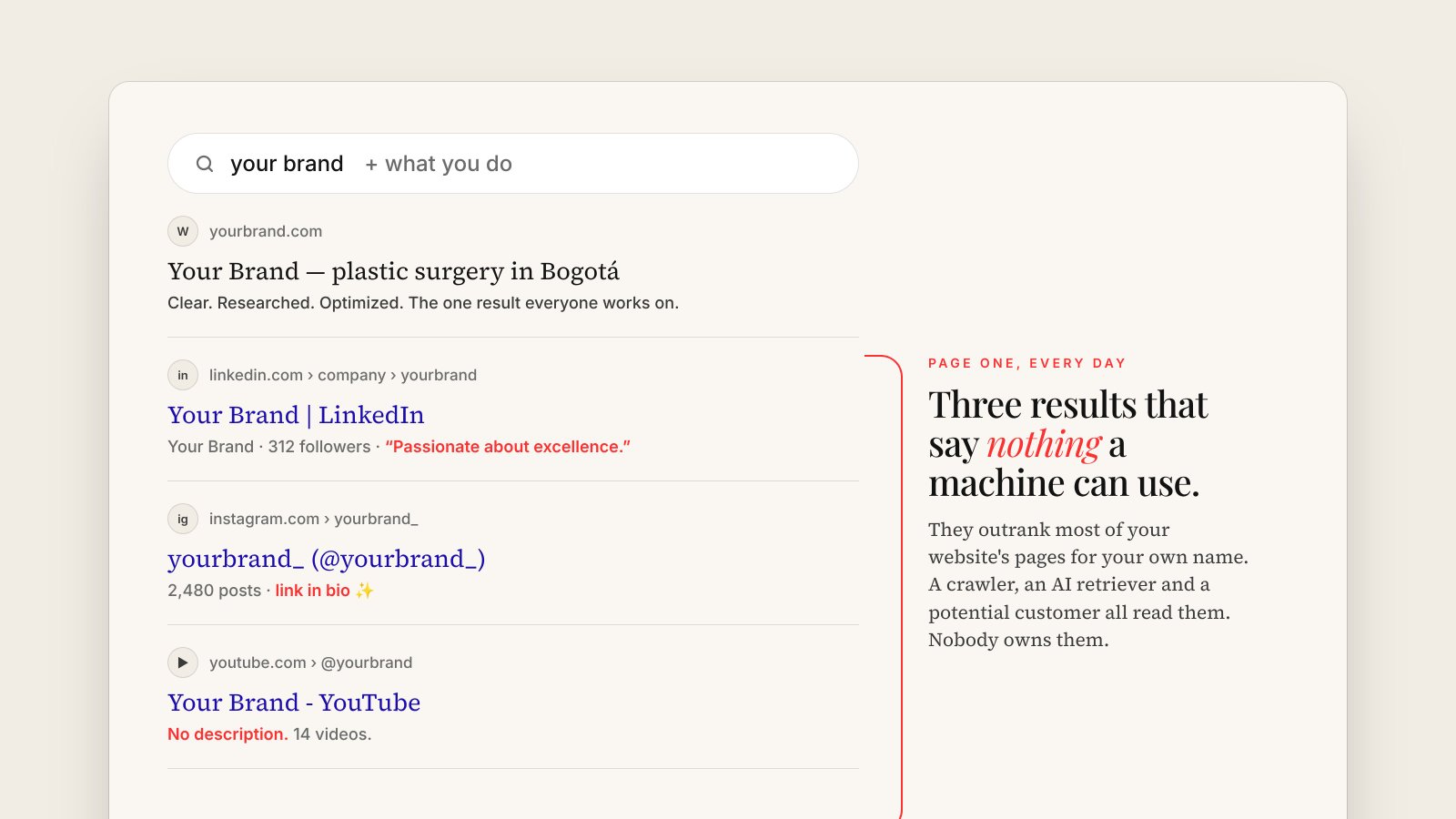The image size is (1456, 819).
Task: Click the red 'link in bio' text
Action: point(313,591)
